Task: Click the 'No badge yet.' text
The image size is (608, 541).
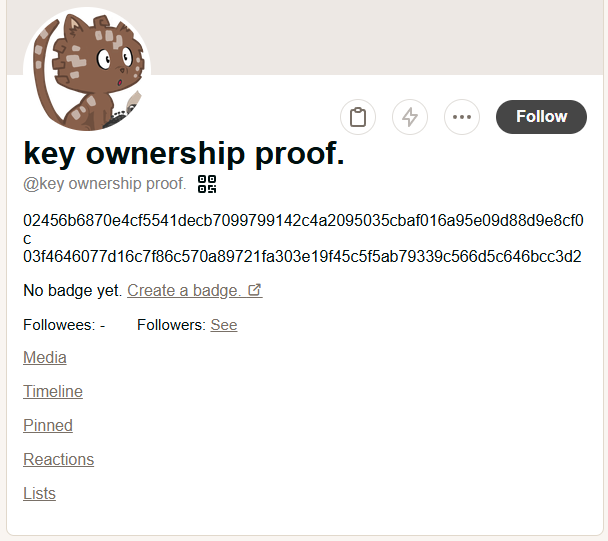Action: point(72,291)
